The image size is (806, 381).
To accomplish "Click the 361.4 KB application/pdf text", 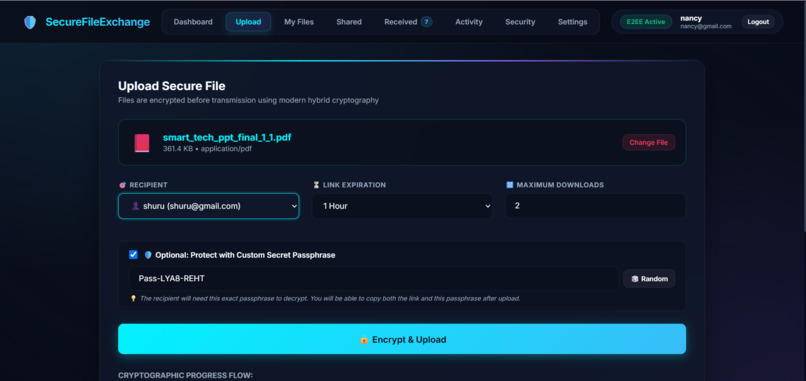I will point(207,149).
